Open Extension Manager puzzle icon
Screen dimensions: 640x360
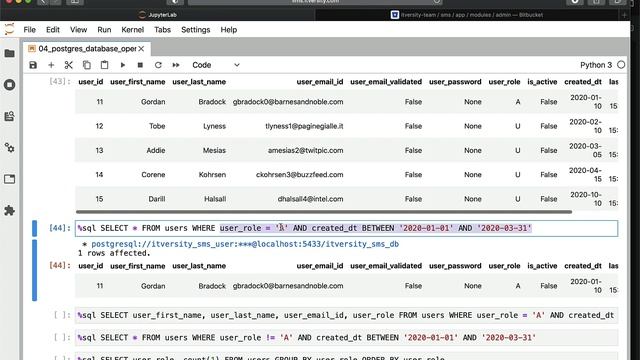(x=9, y=211)
